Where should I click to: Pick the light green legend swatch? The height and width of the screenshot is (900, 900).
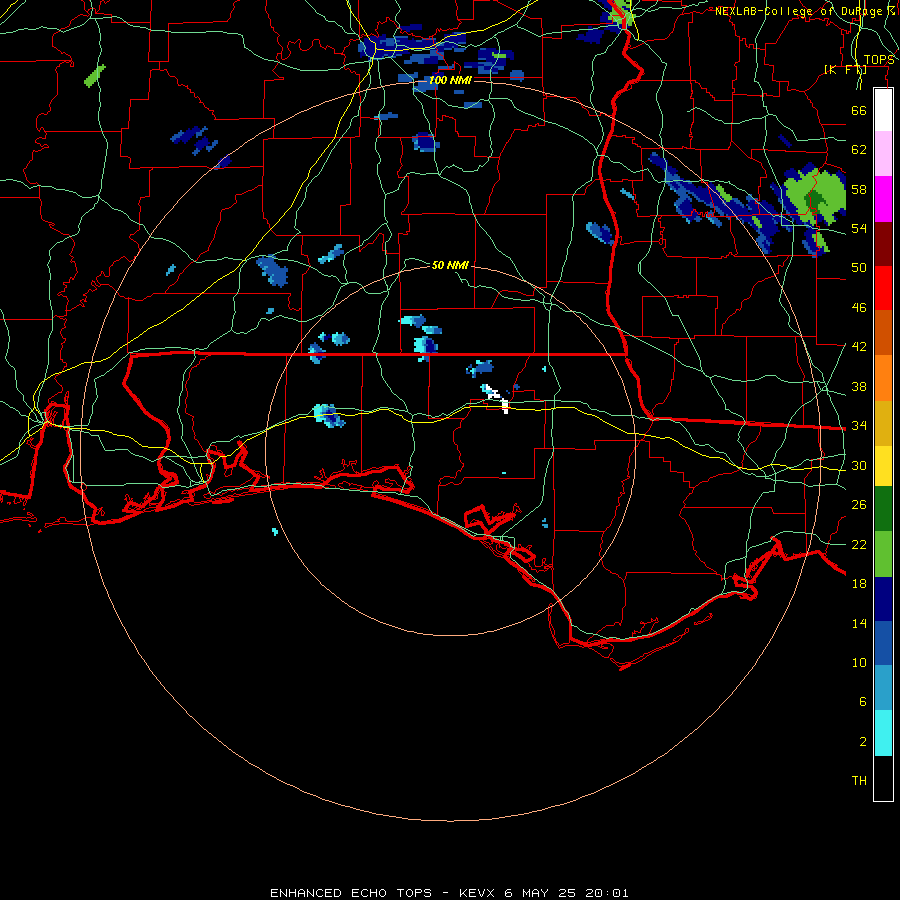pos(883,554)
